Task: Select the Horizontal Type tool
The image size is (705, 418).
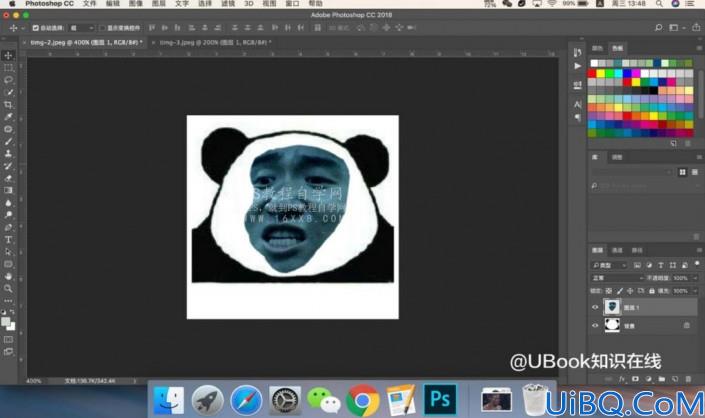Action: pos(8,240)
